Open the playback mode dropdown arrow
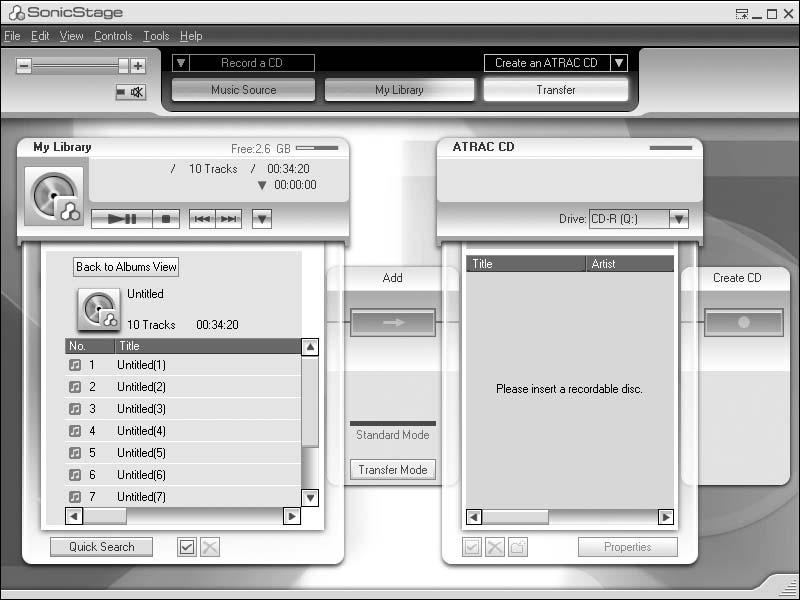The image size is (800, 600). tap(262, 219)
